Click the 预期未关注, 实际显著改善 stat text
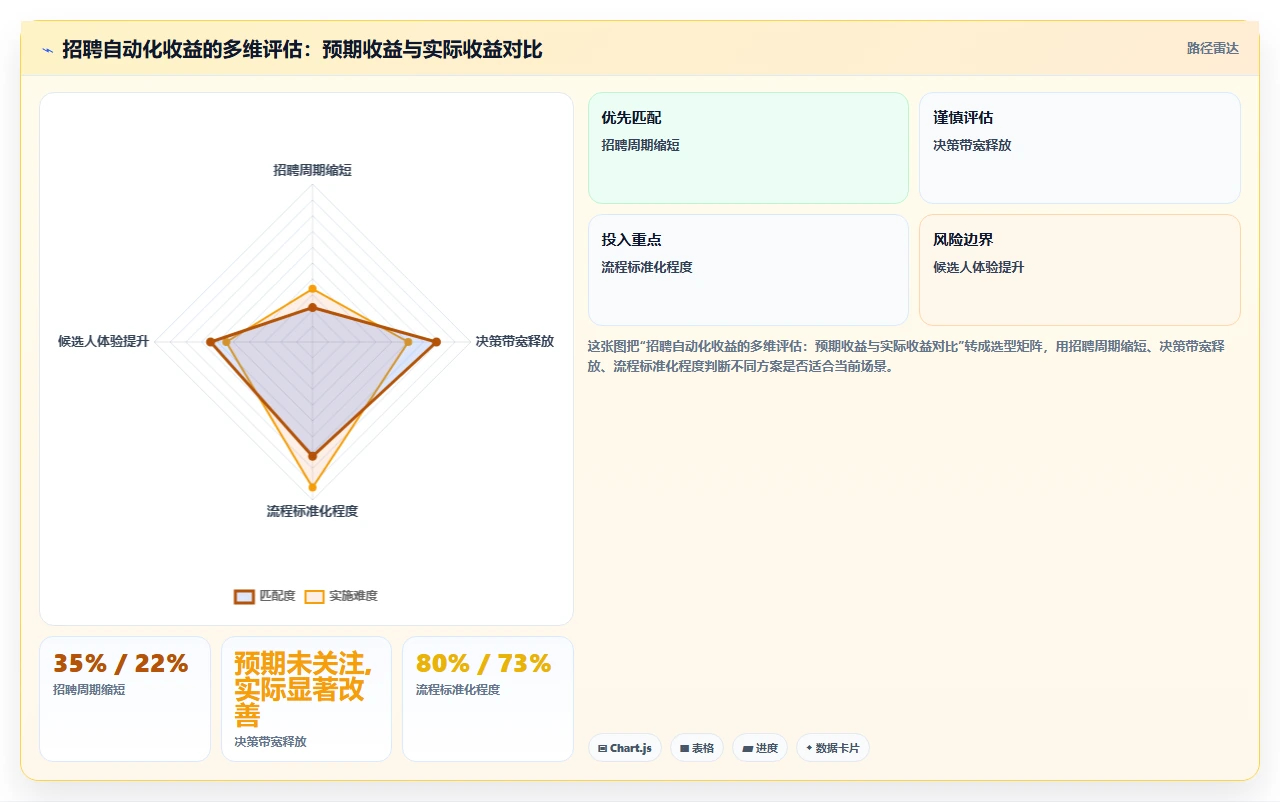This screenshot has width=1280, height=802. point(303,690)
